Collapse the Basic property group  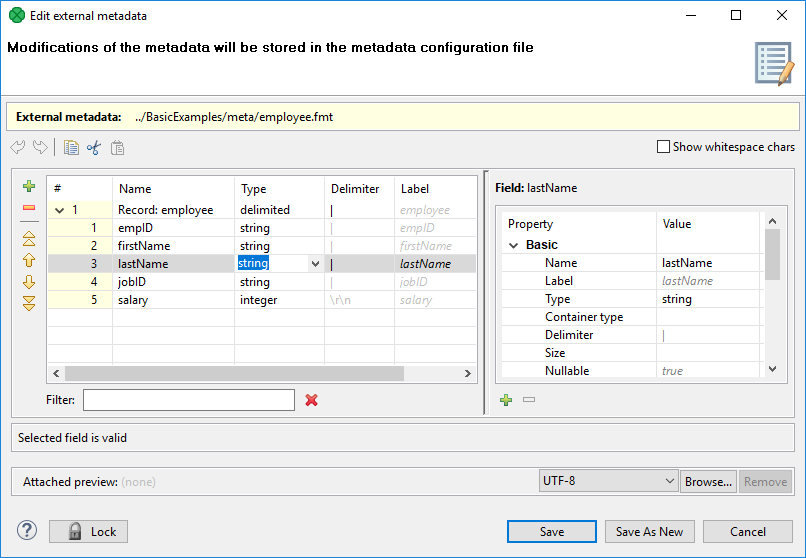pyautogui.click(x=514, y=245)
